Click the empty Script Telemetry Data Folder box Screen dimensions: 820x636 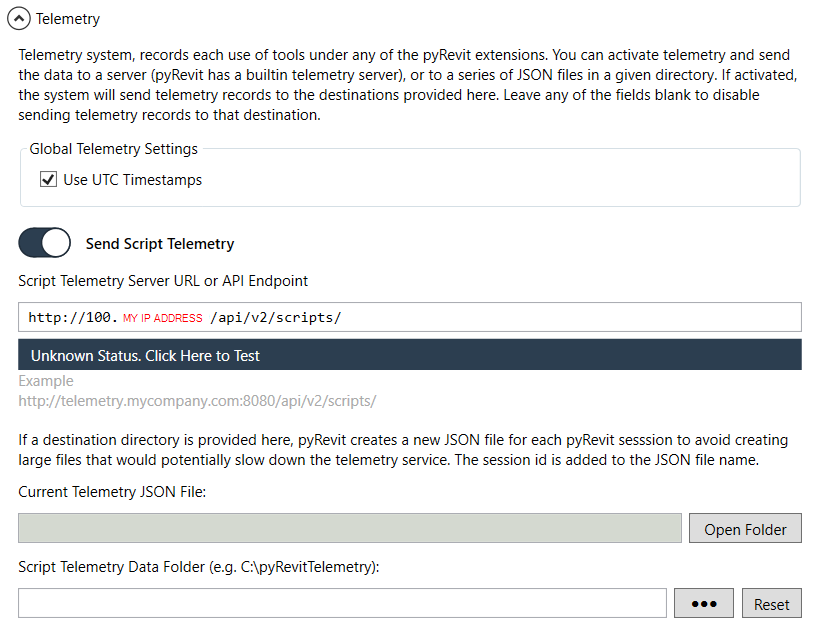[x=340, y=602]
